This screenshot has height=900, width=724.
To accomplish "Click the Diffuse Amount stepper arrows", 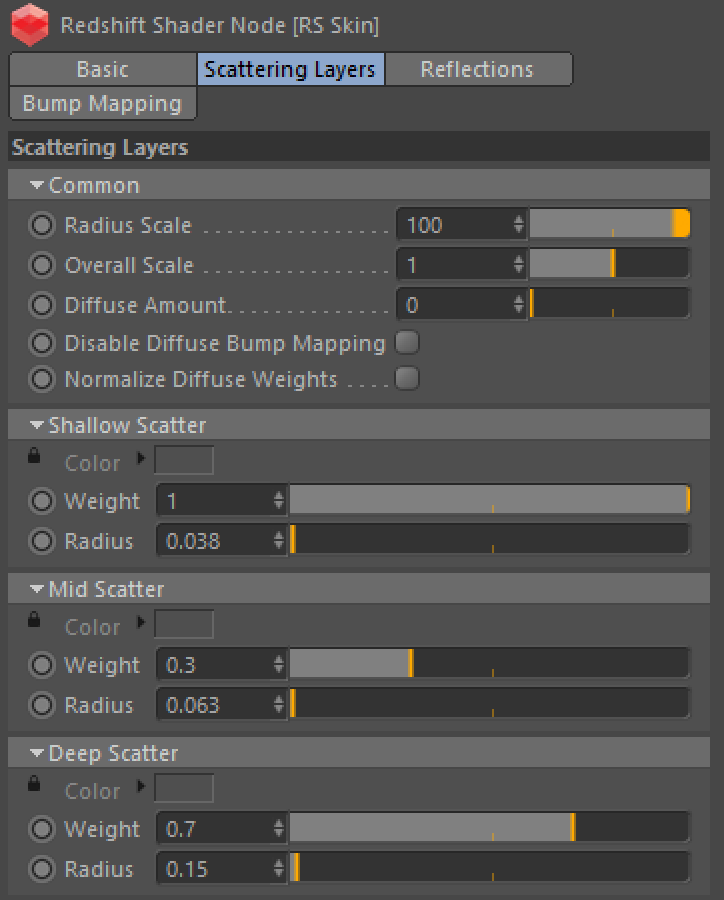I will 519,304.
